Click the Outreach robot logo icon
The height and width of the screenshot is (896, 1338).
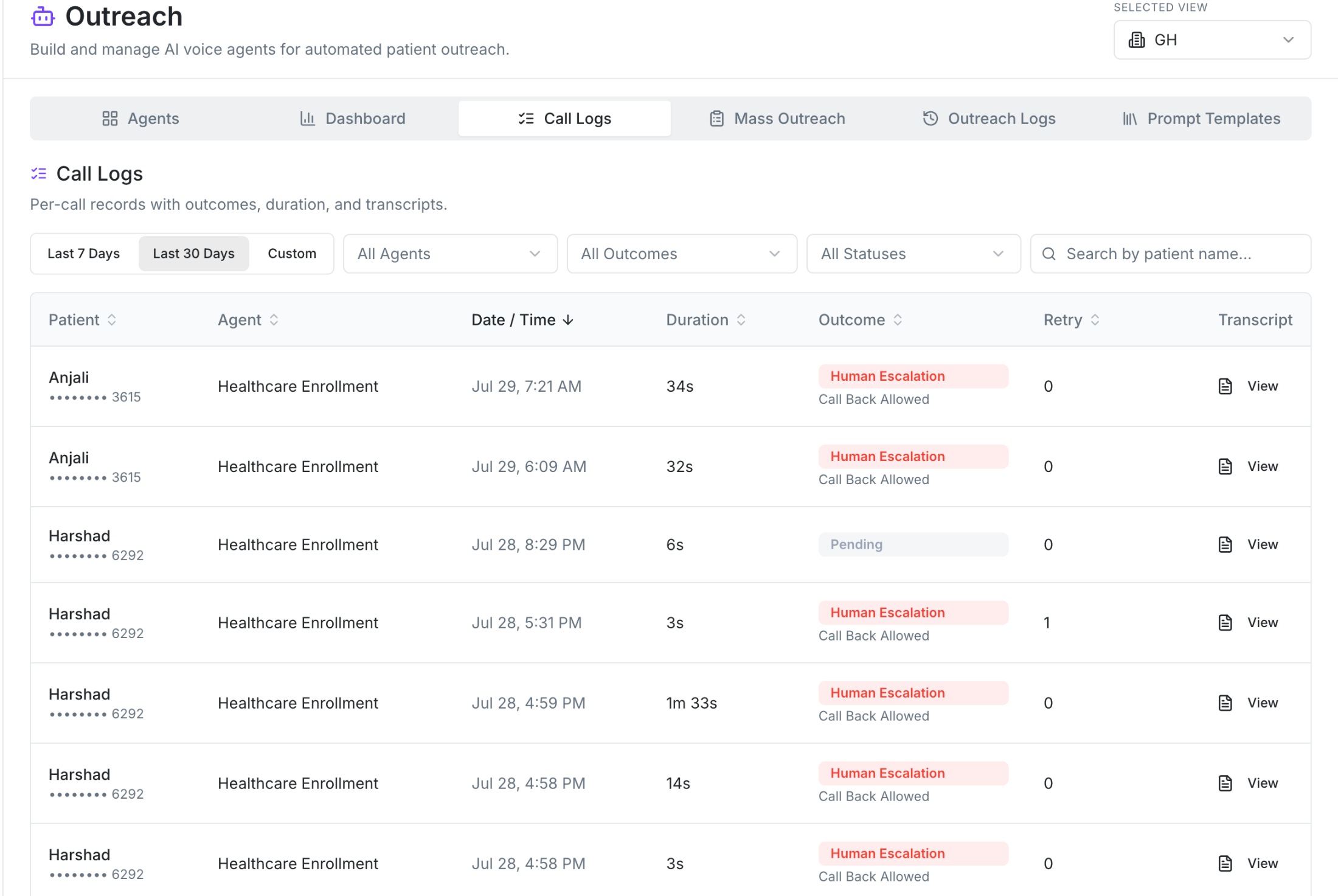(43, 16)
